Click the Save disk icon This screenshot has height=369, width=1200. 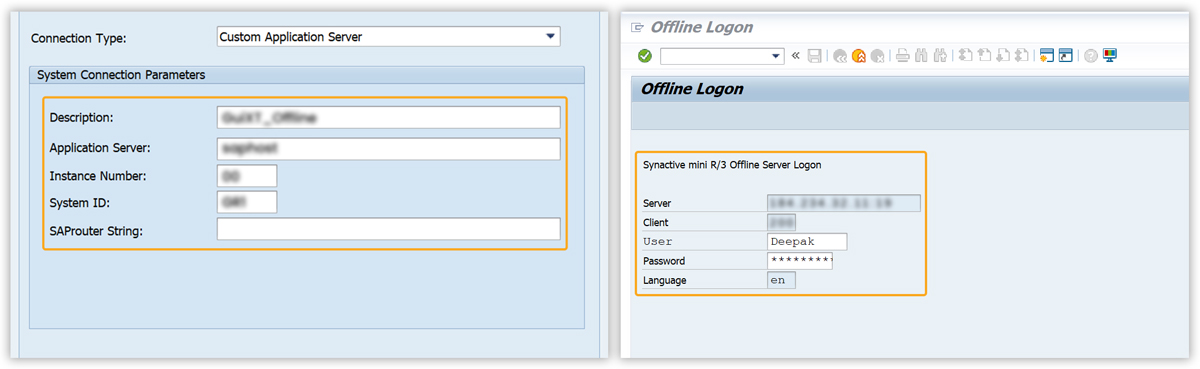(815, 56)
